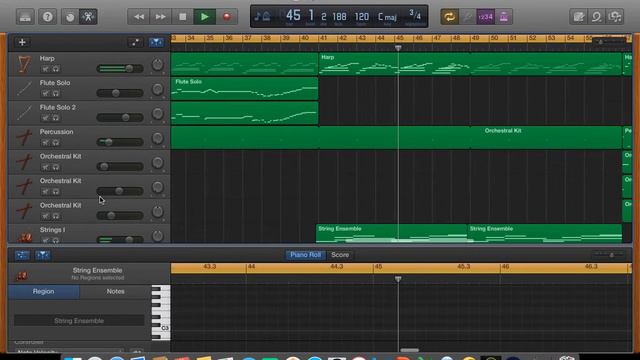This screenshot has width=640, height=360.
Task: Open the C maj key signature popup
Action: [387, 17]
